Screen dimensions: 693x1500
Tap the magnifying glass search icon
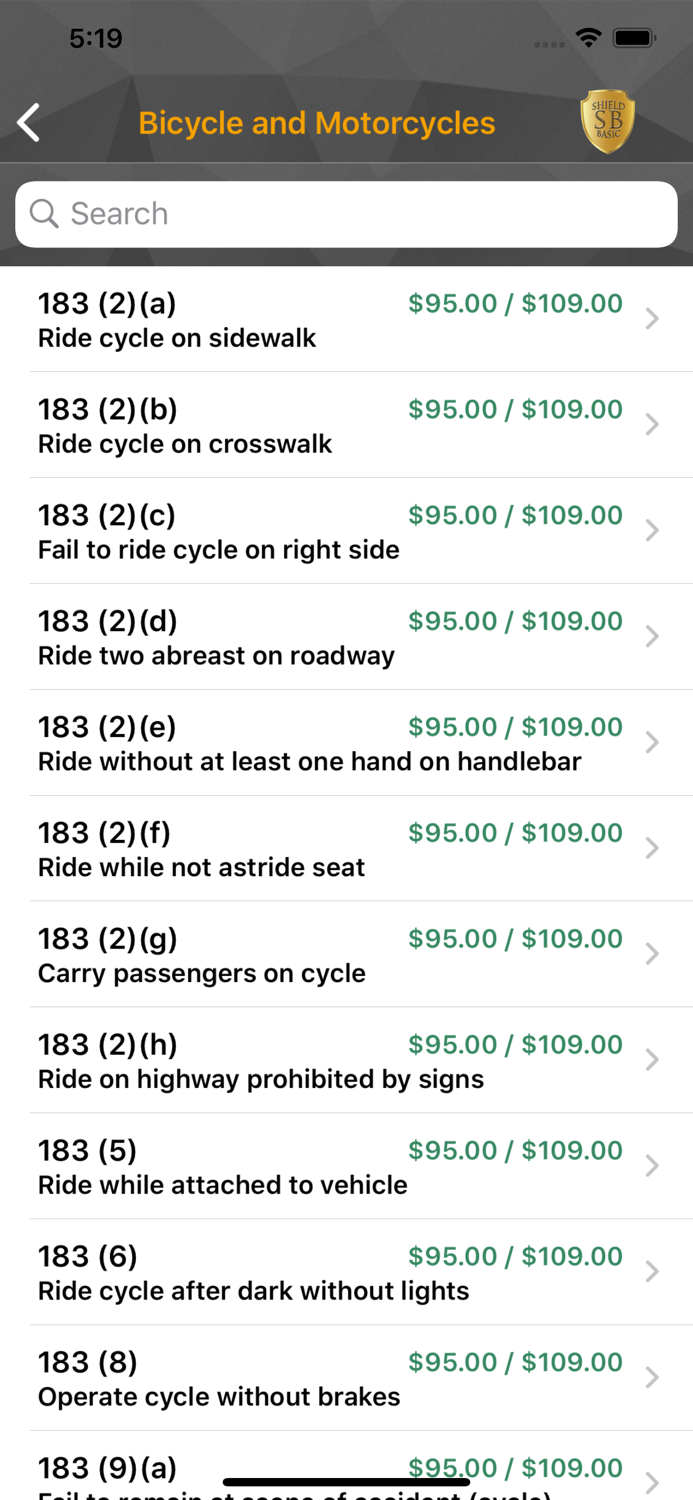[44, 213]
